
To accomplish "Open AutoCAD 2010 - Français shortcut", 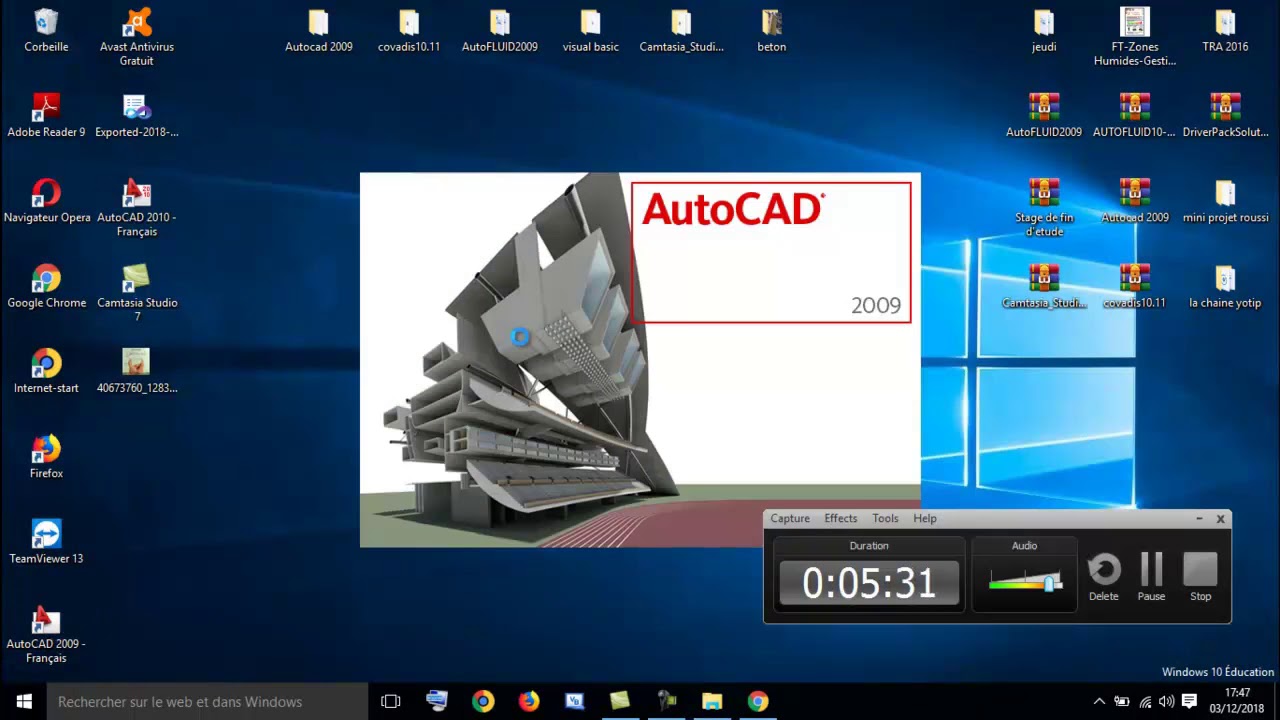I will (x=137, y=208).
